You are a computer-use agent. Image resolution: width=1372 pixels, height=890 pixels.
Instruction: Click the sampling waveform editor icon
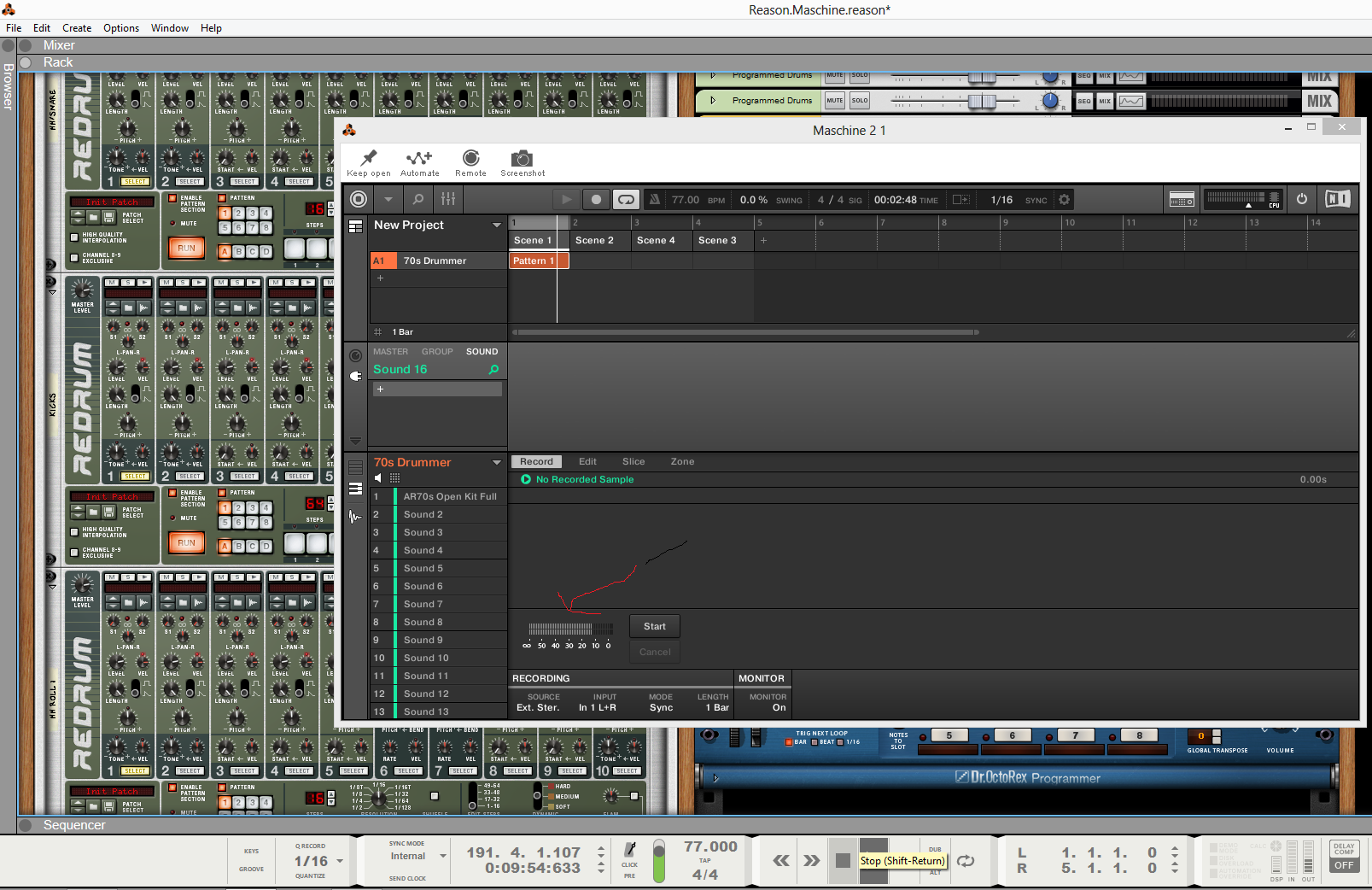pos(355,517)
